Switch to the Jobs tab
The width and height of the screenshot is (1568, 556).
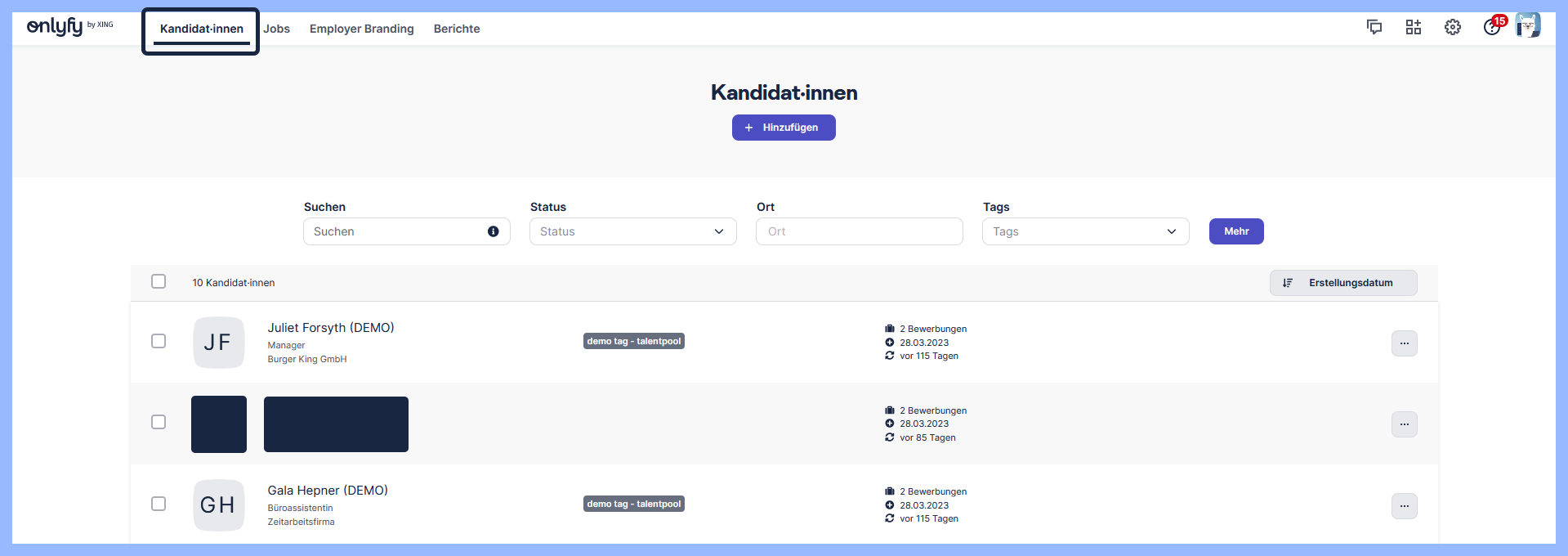click(x=277, y=29)
